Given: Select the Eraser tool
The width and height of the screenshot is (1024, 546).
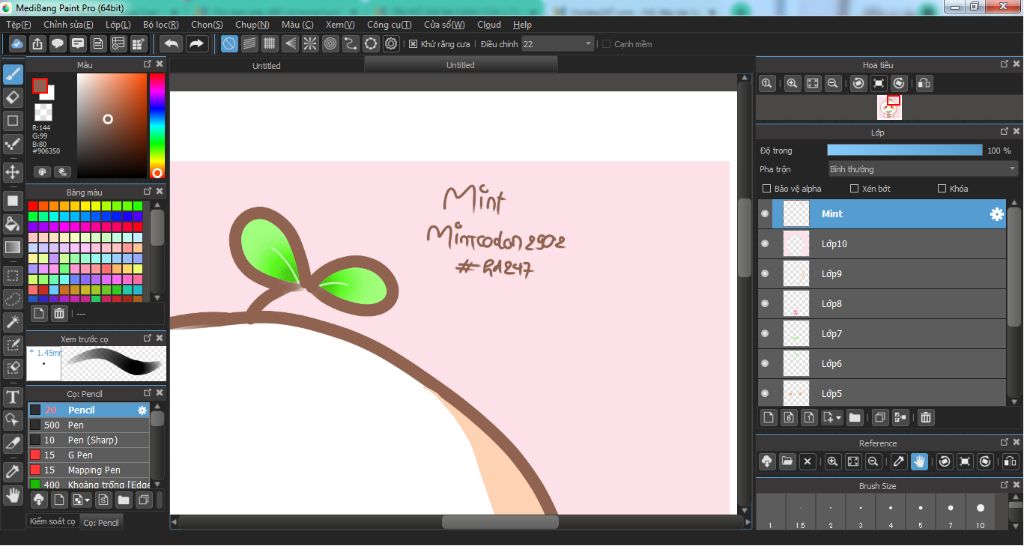Looking at the screenshot, I should 12,97.
